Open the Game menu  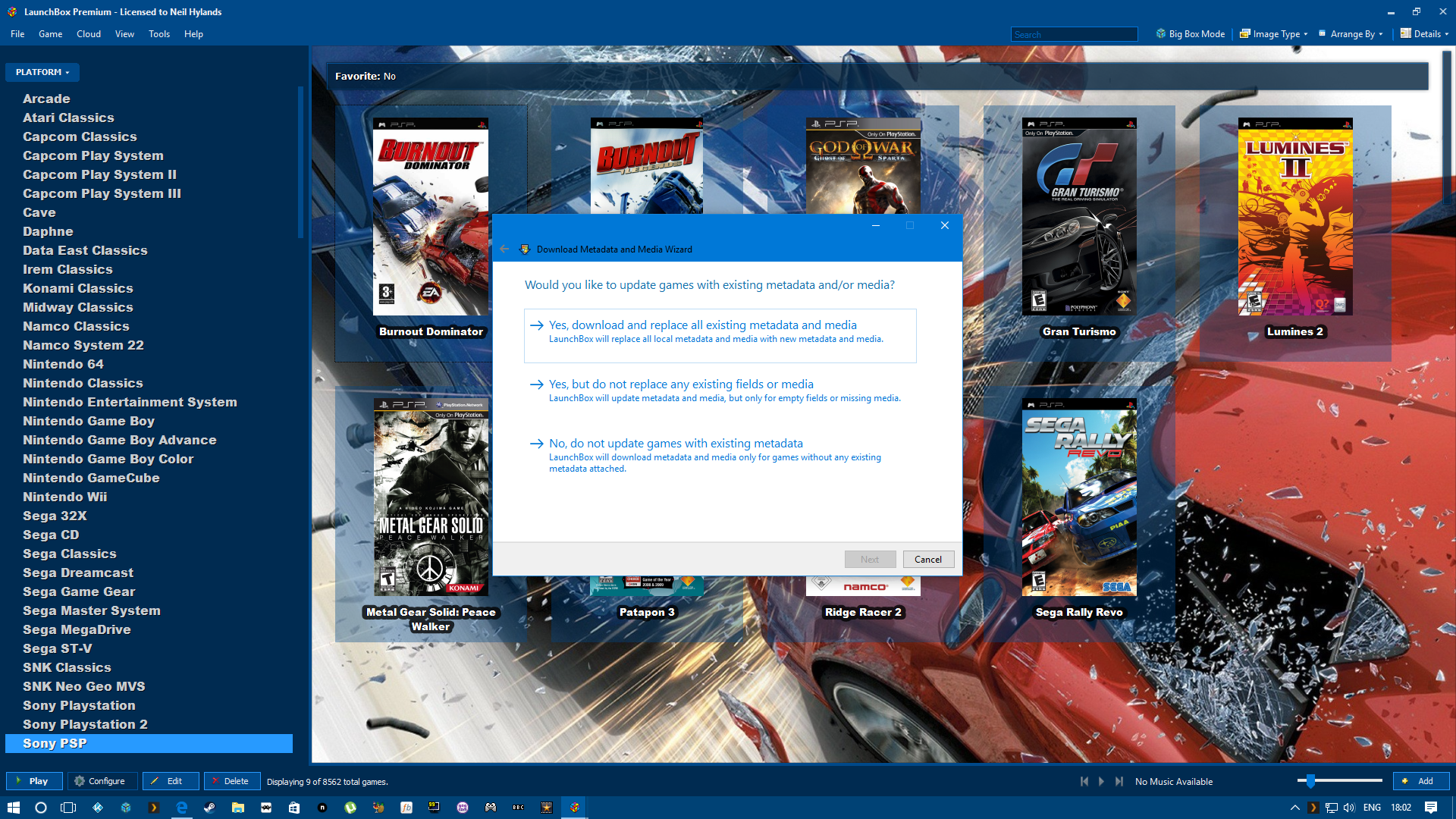point(50,34)
